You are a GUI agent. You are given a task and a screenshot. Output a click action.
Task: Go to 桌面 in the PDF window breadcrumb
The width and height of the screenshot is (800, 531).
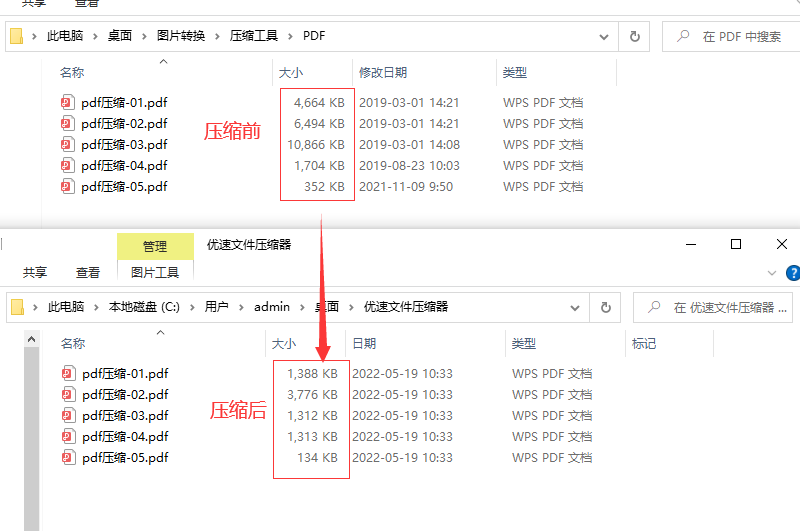[x=120, y=36]
